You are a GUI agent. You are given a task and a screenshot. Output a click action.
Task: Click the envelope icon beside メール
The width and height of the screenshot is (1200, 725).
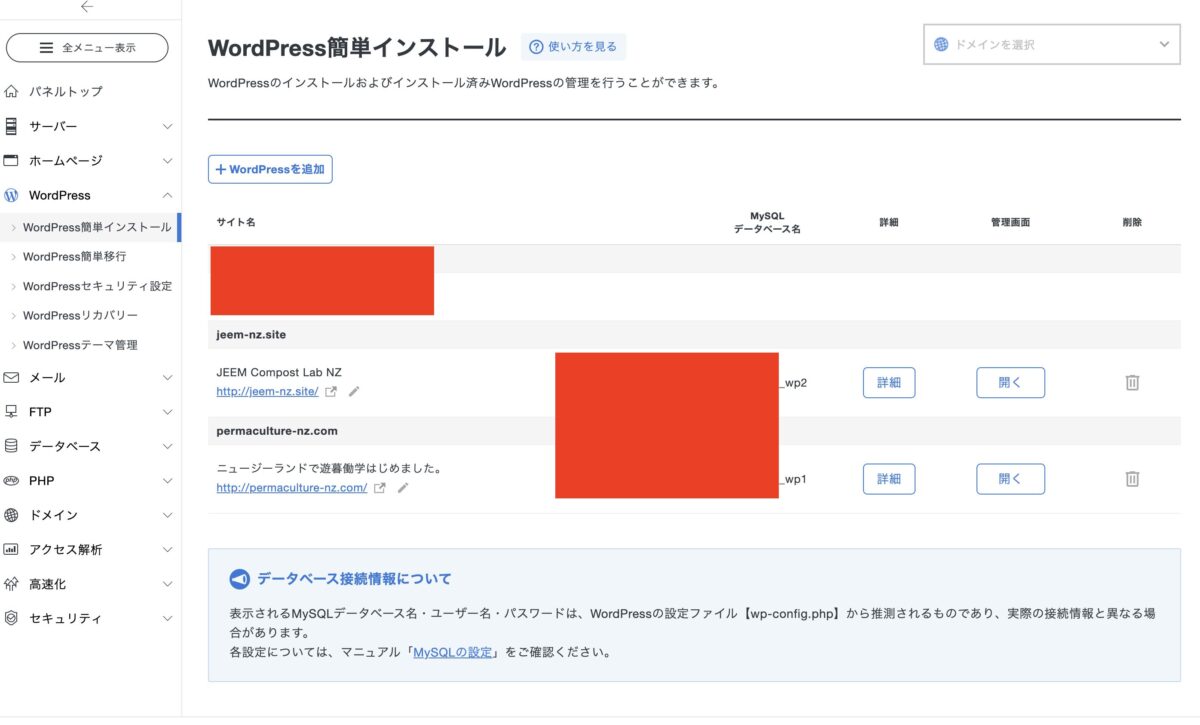click(x=11, y=377)
